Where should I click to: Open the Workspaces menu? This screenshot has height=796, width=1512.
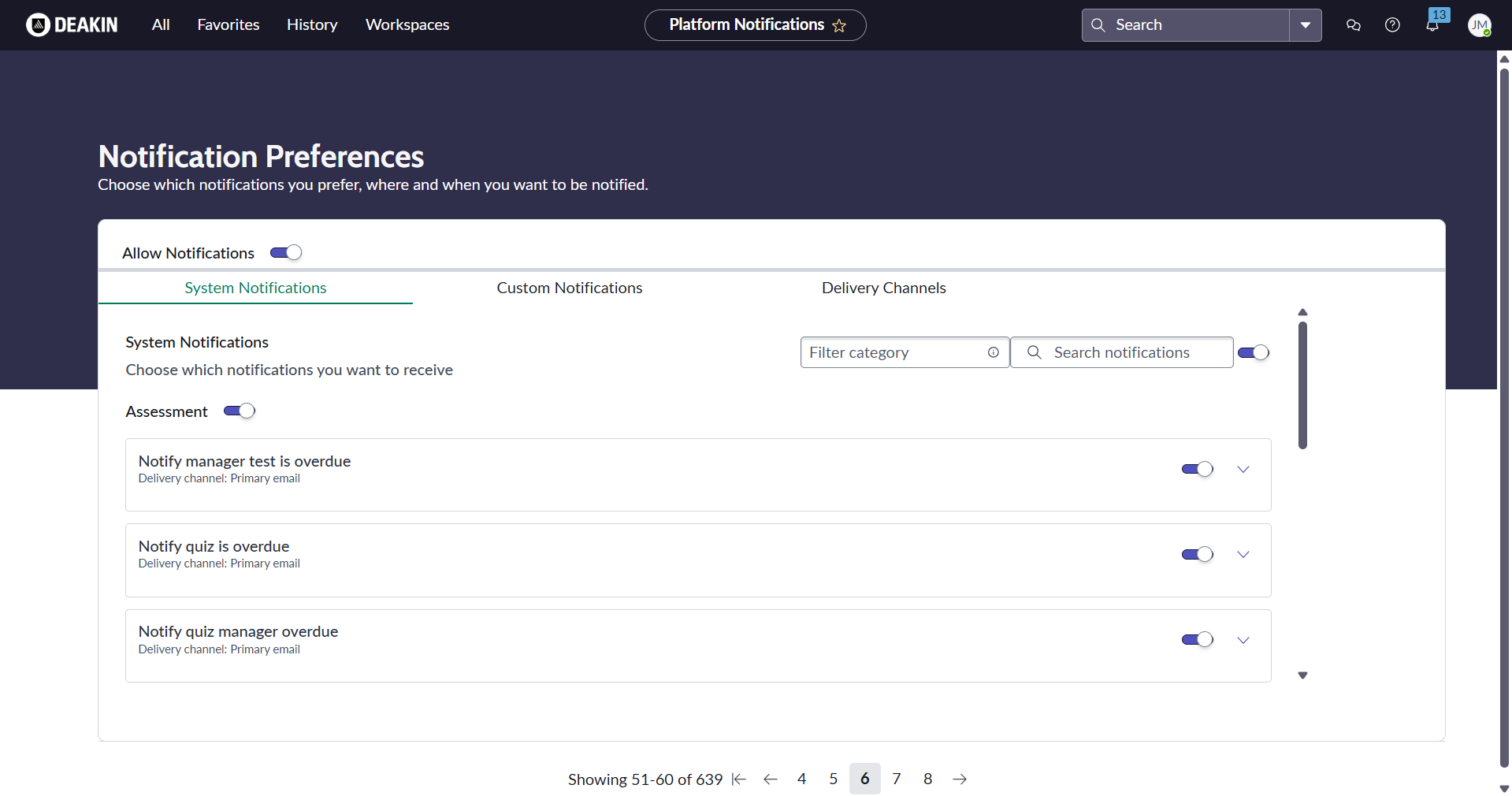pyautogui.click(x=407, y=25)
